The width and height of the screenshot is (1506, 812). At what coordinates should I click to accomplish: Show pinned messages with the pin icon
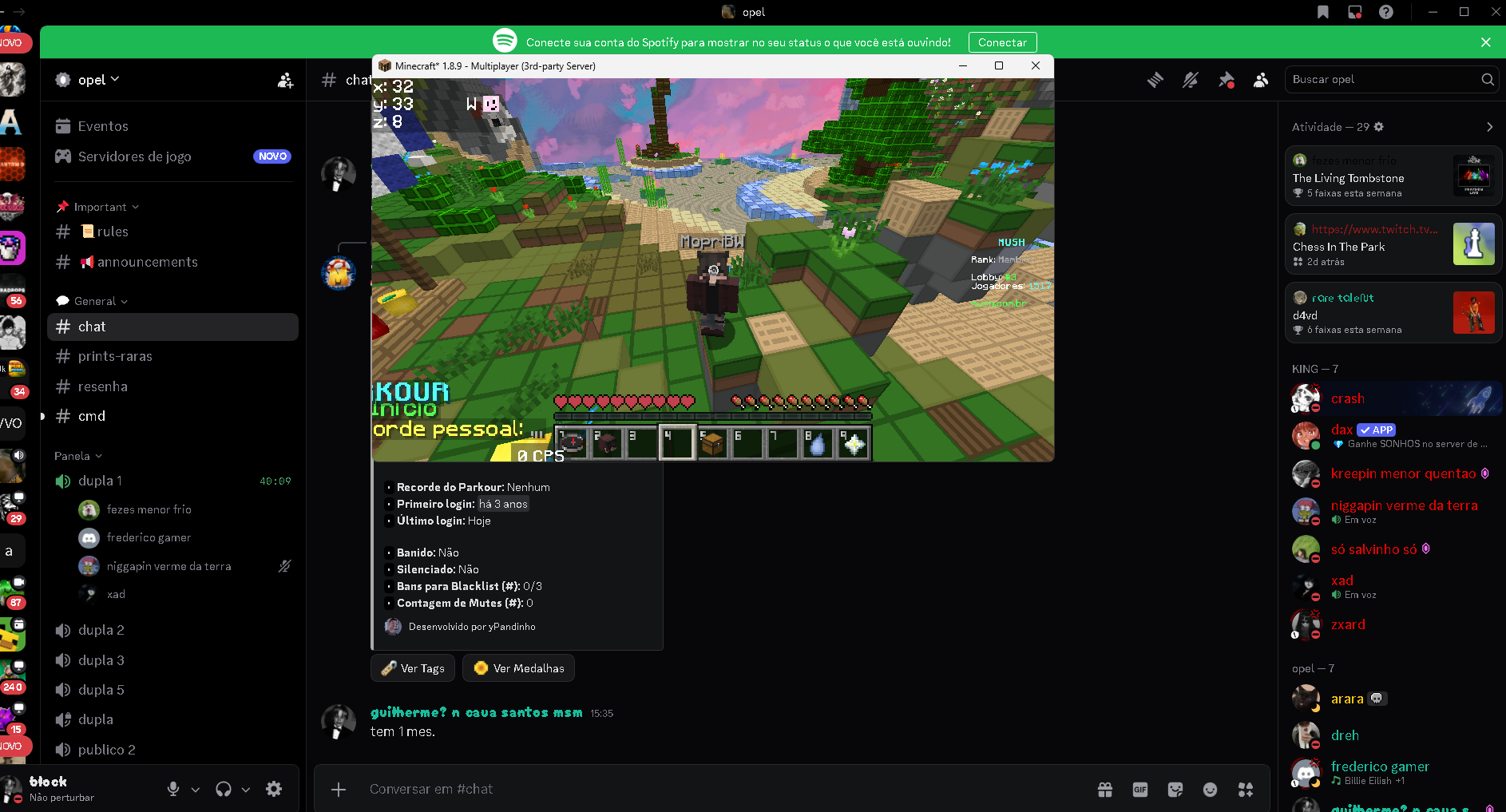coord(1227,80)
